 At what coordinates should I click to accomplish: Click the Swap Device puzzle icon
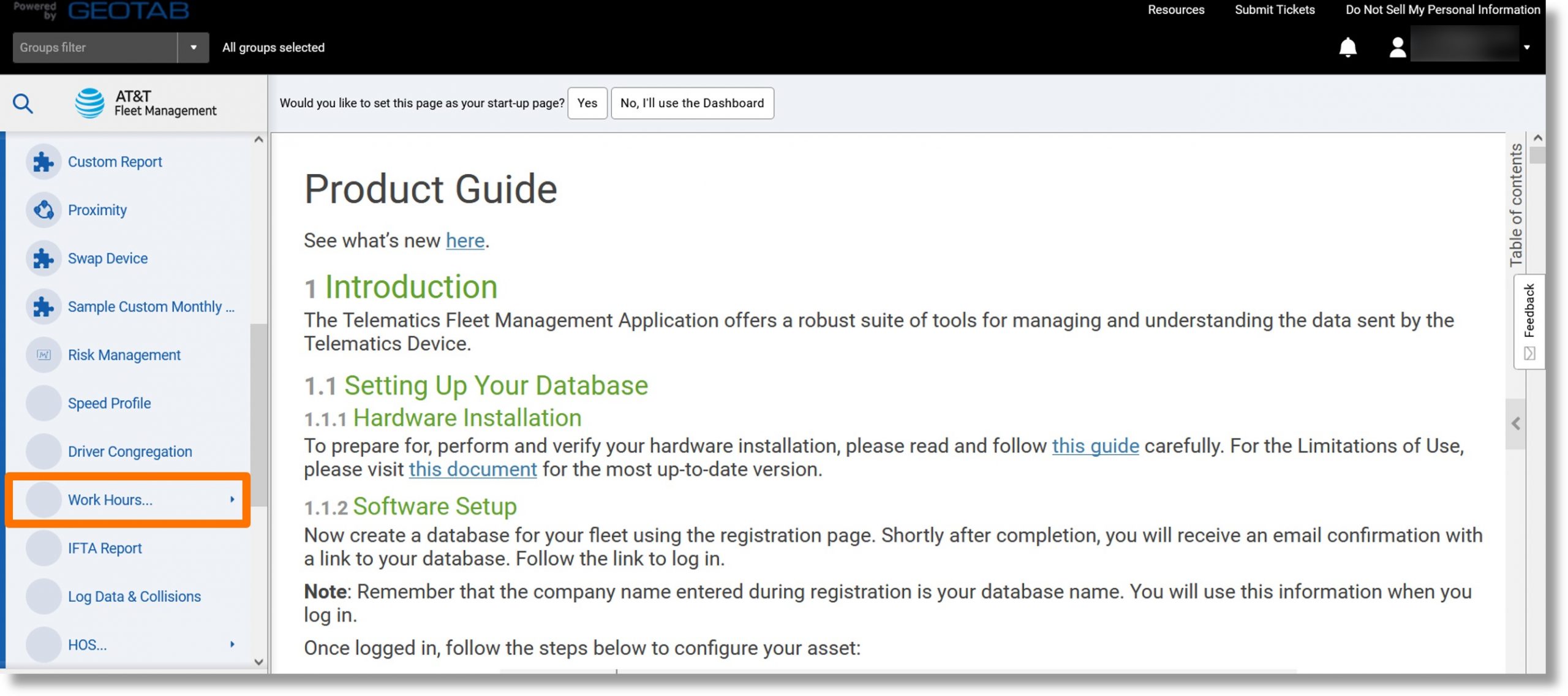pyautogui.click(x=43, y=258)
